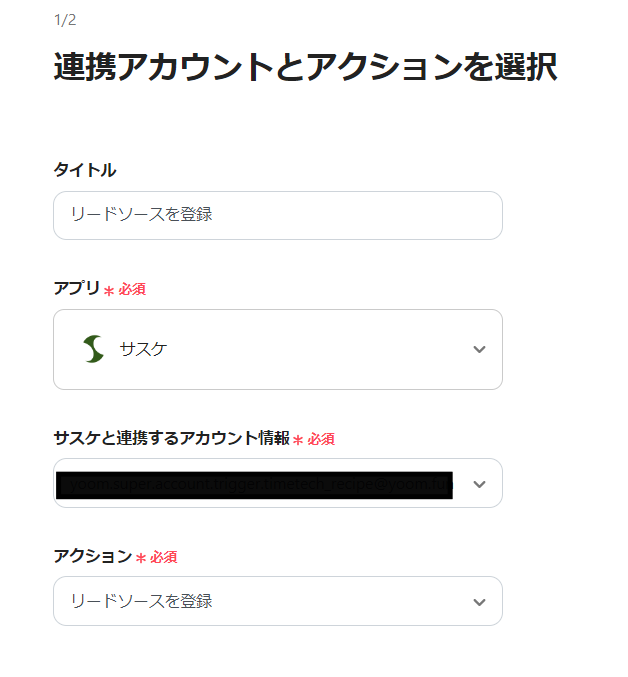This screenshot has height=677, width=628.
Task: Click 必須 badge beside account info label
Action: 321,439
